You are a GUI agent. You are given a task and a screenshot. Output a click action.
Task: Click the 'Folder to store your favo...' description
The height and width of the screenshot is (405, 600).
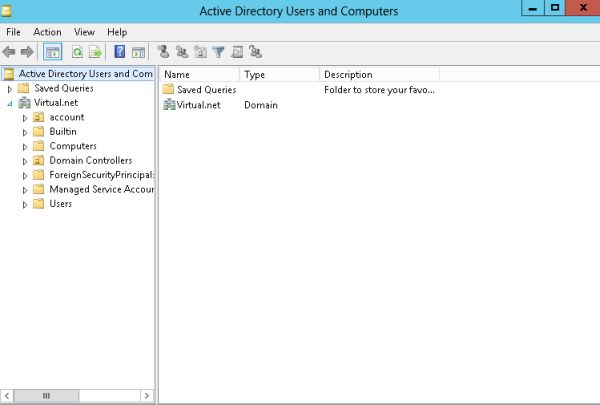pos(379,90)
